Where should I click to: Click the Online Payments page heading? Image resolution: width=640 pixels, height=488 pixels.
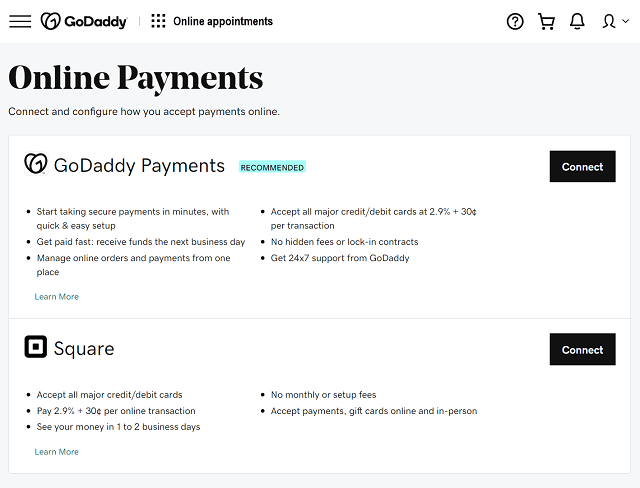pos(136,78)
